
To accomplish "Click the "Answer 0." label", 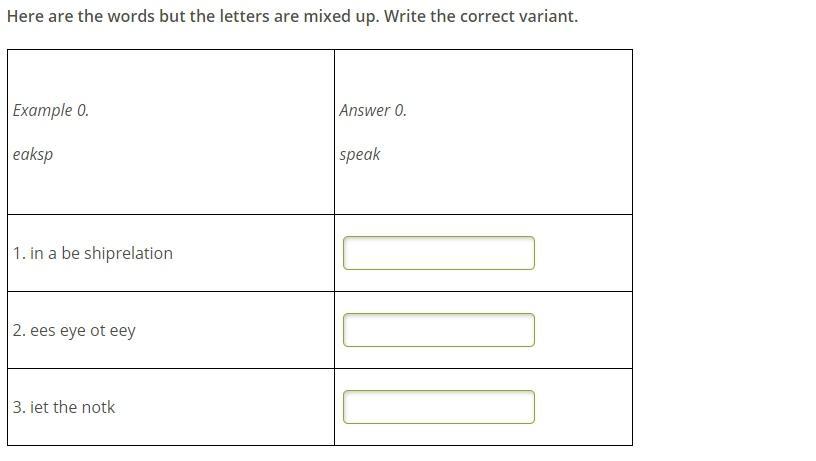I will point(373,110).
